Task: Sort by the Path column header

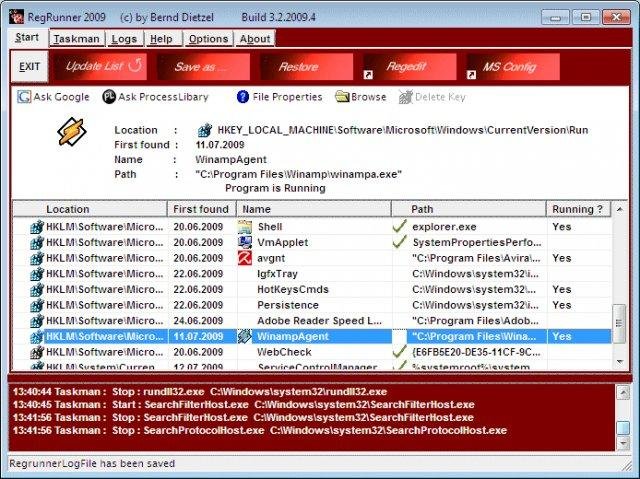Action: 469,209
